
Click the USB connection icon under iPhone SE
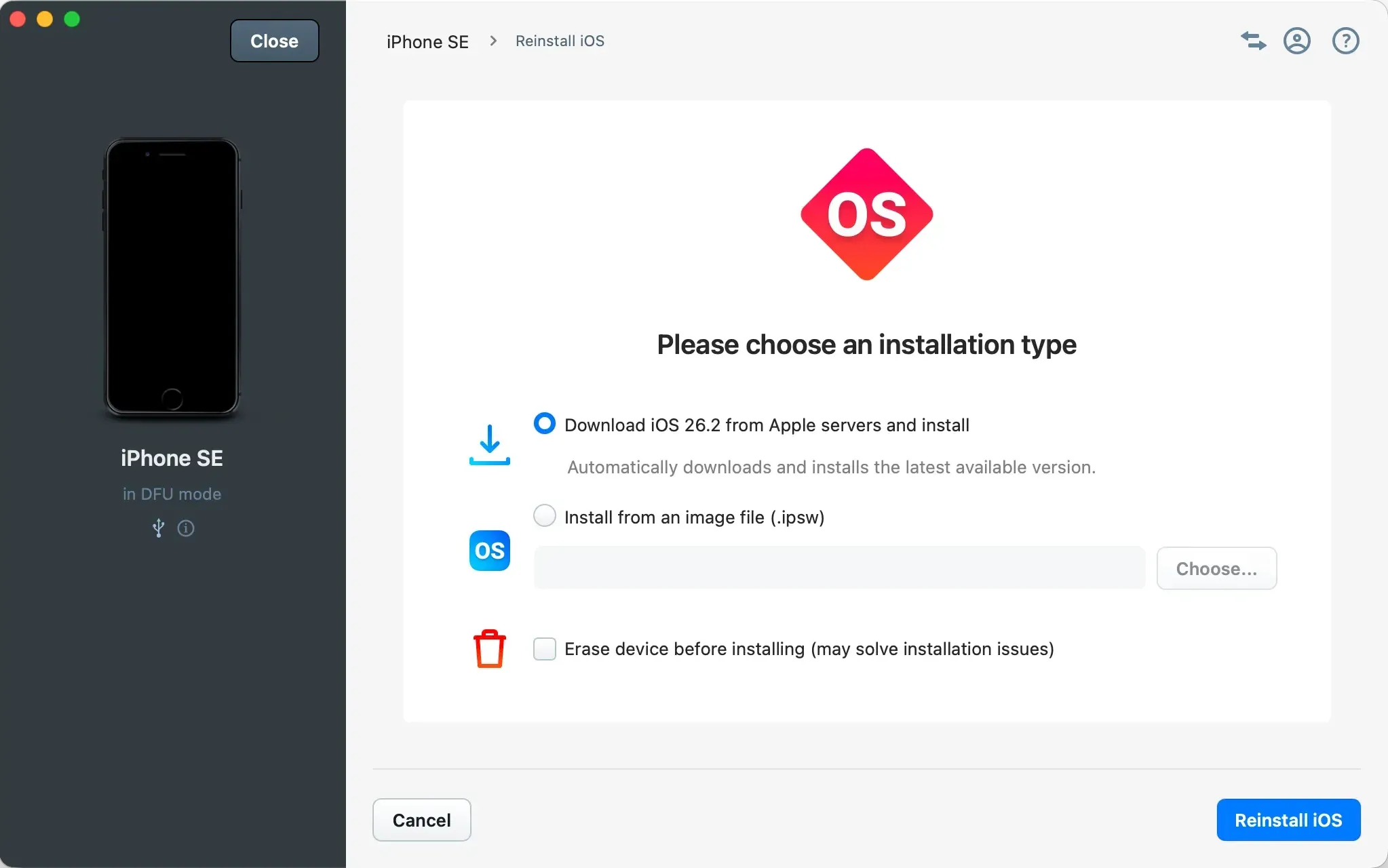point(158,528)
